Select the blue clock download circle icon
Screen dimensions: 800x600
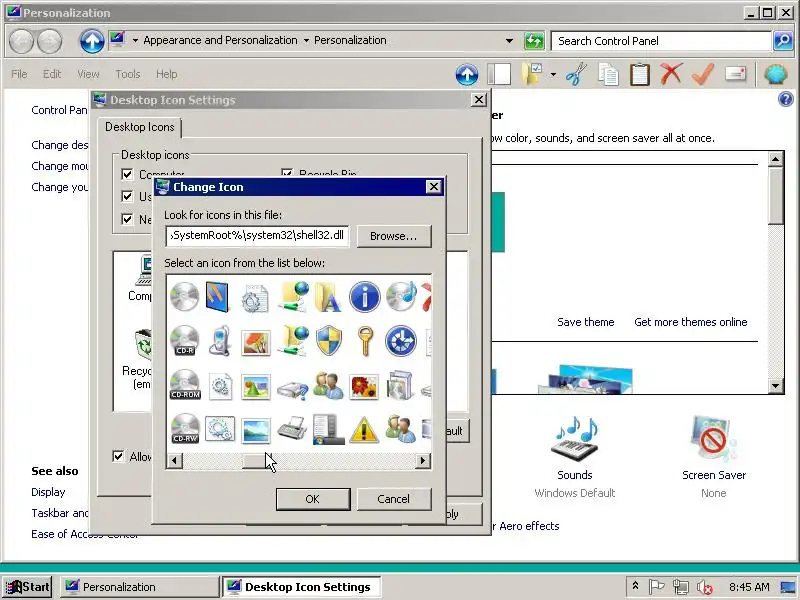(401, 340)
